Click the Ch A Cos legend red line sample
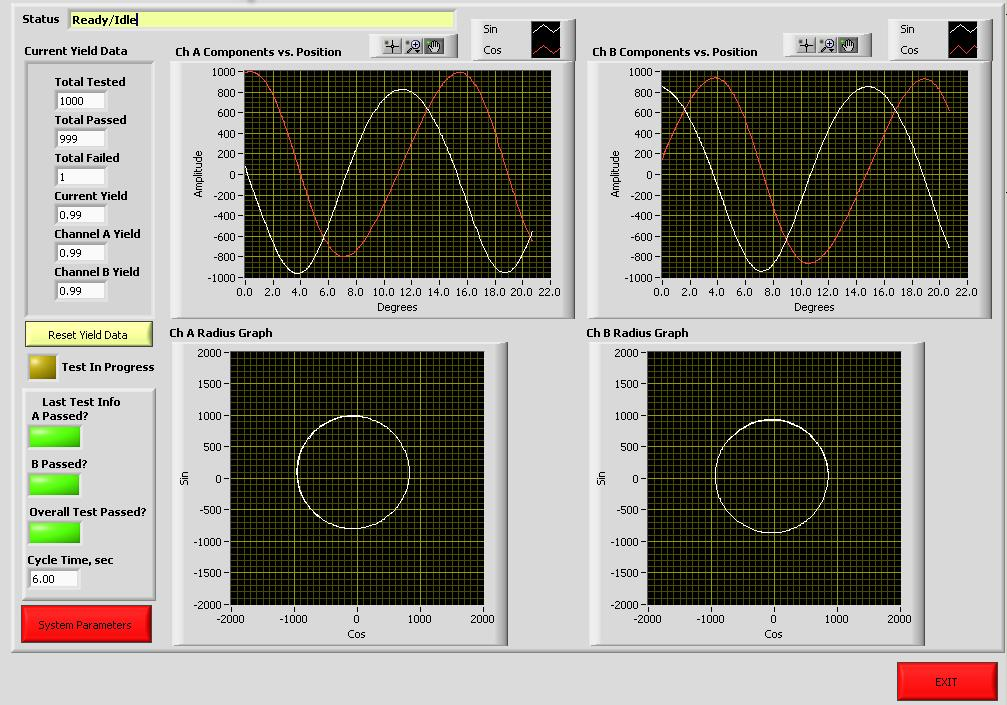Screen dimensions: 1007x705 click(546, 50)
